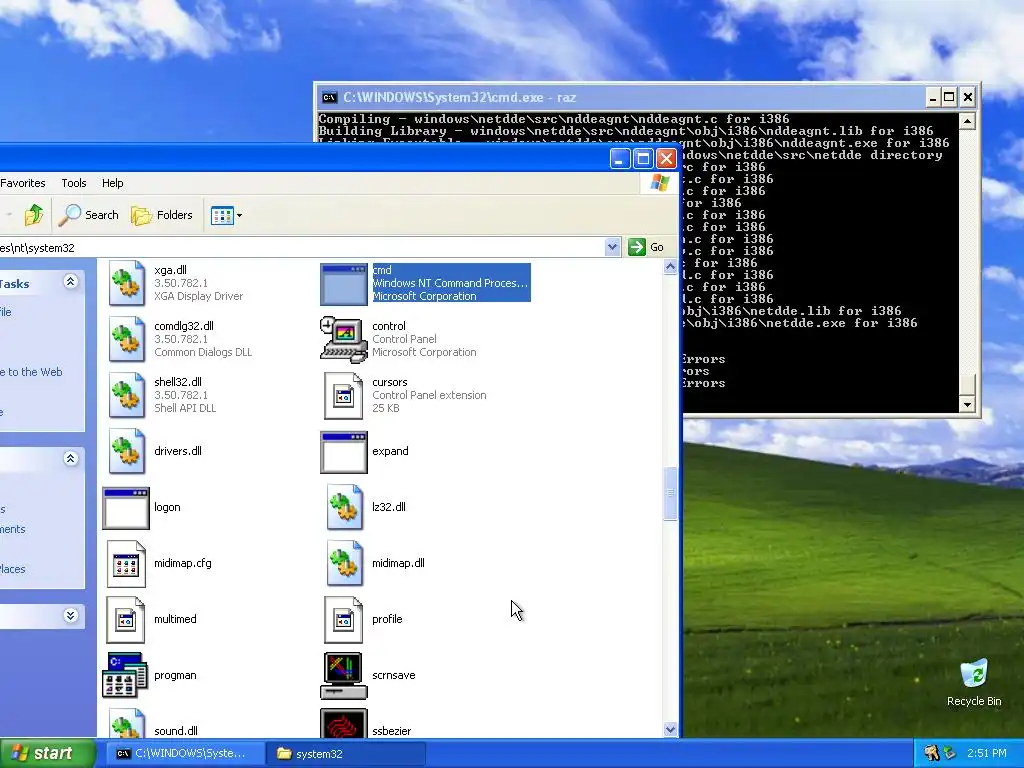Open the Tools menu
Image resolution: width=1024 pixels, height=768 pixels.
[74, 183]
